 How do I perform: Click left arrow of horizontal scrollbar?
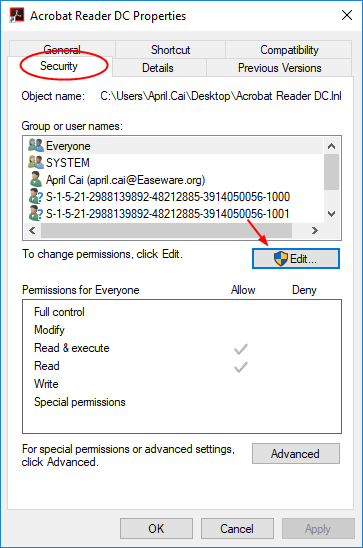tap(32, 230)
